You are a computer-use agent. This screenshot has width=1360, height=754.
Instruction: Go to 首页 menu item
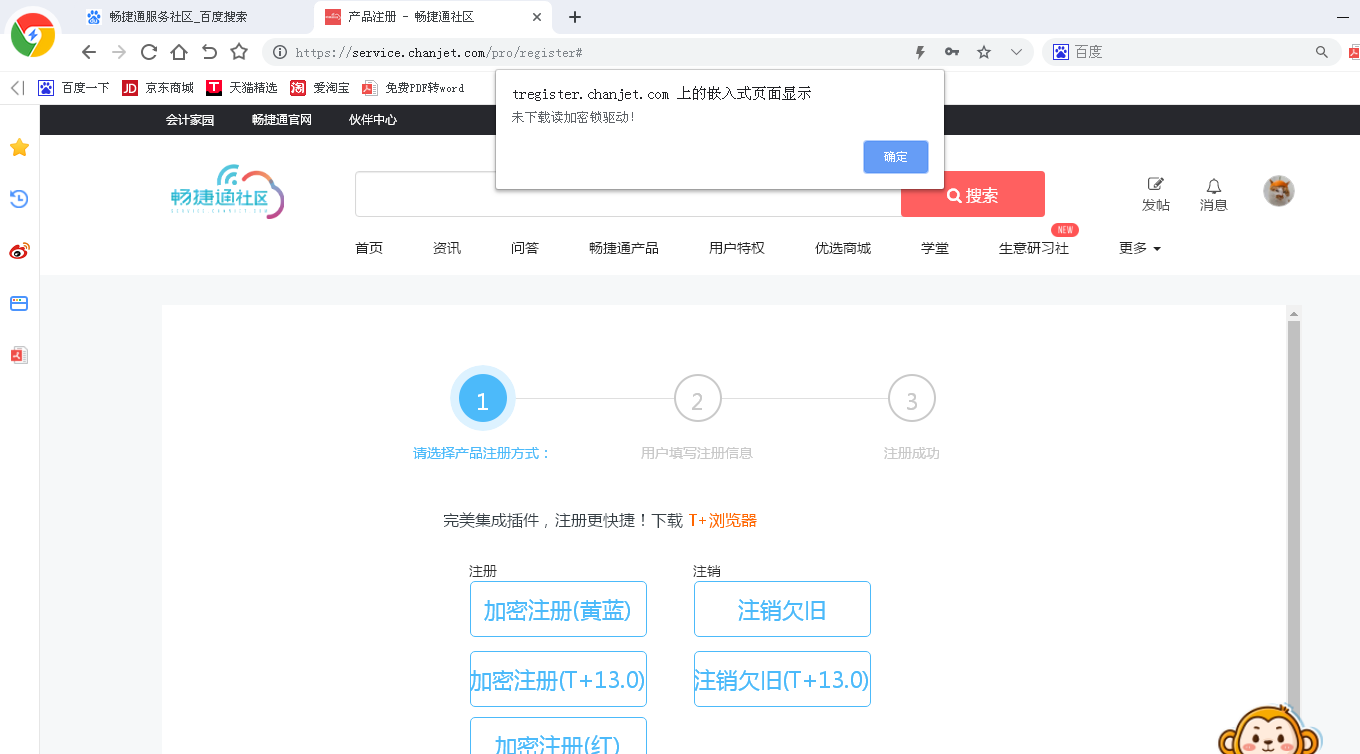point(369,248)
